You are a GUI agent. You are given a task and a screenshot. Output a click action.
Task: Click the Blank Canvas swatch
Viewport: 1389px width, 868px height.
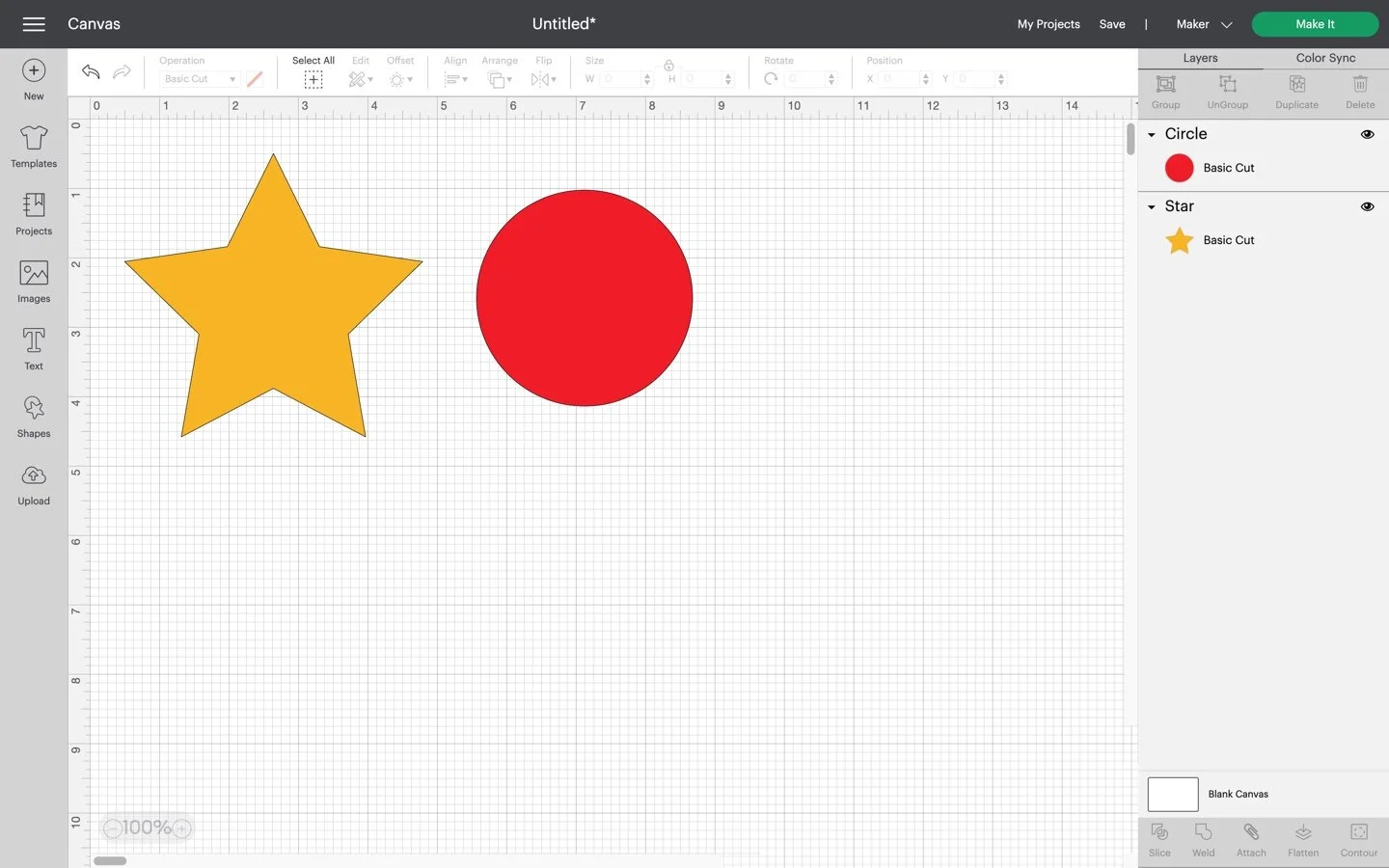(1173, 795)
